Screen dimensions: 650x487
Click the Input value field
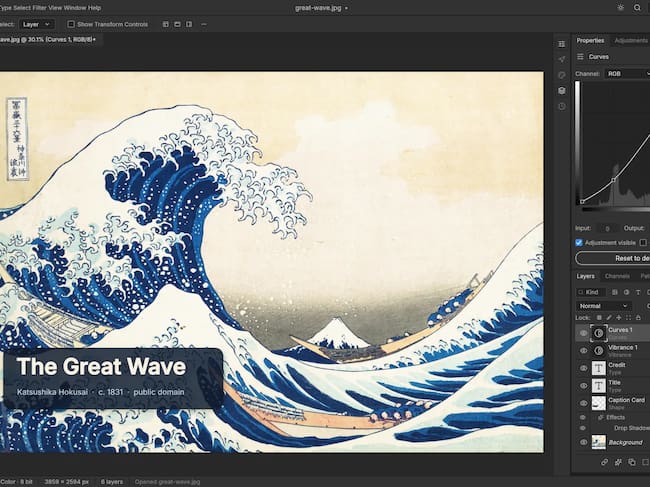coord(607,228)
